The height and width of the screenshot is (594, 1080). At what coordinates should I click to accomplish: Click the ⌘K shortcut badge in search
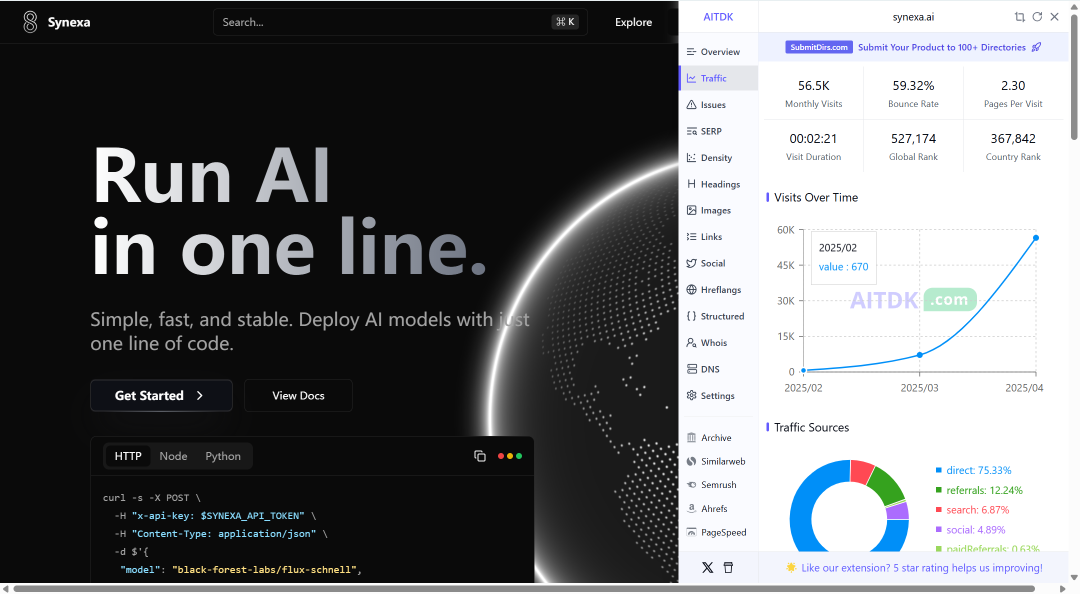[x=565, y=22]
